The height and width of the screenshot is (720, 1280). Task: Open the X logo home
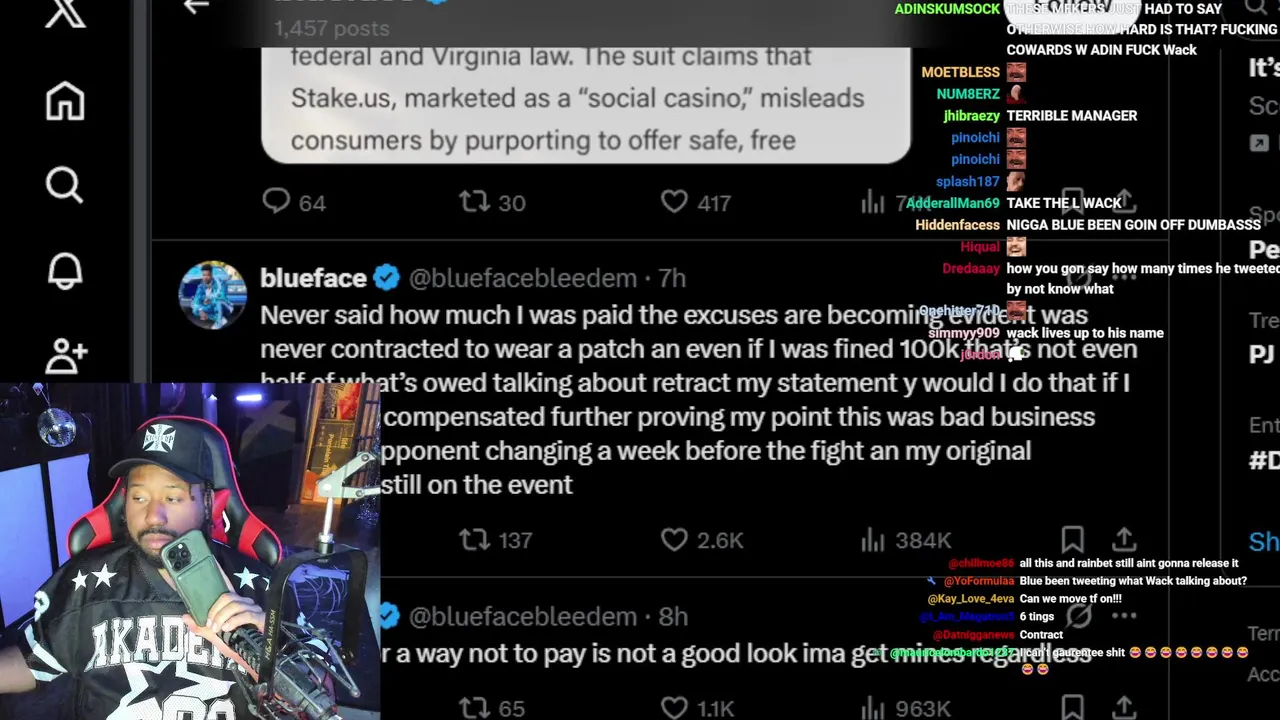point(65,14)
